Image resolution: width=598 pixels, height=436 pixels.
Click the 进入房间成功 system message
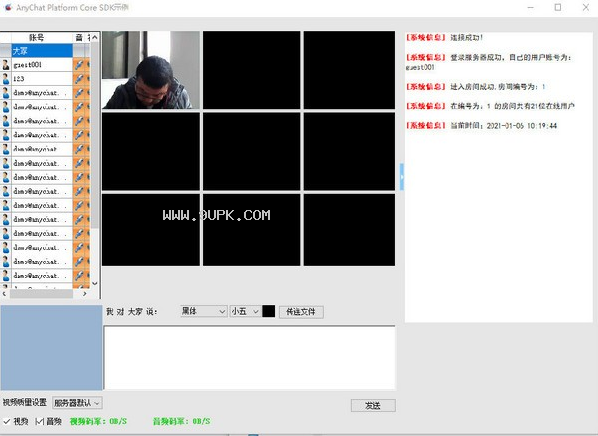pyautogui.click(x=475, y=87)
